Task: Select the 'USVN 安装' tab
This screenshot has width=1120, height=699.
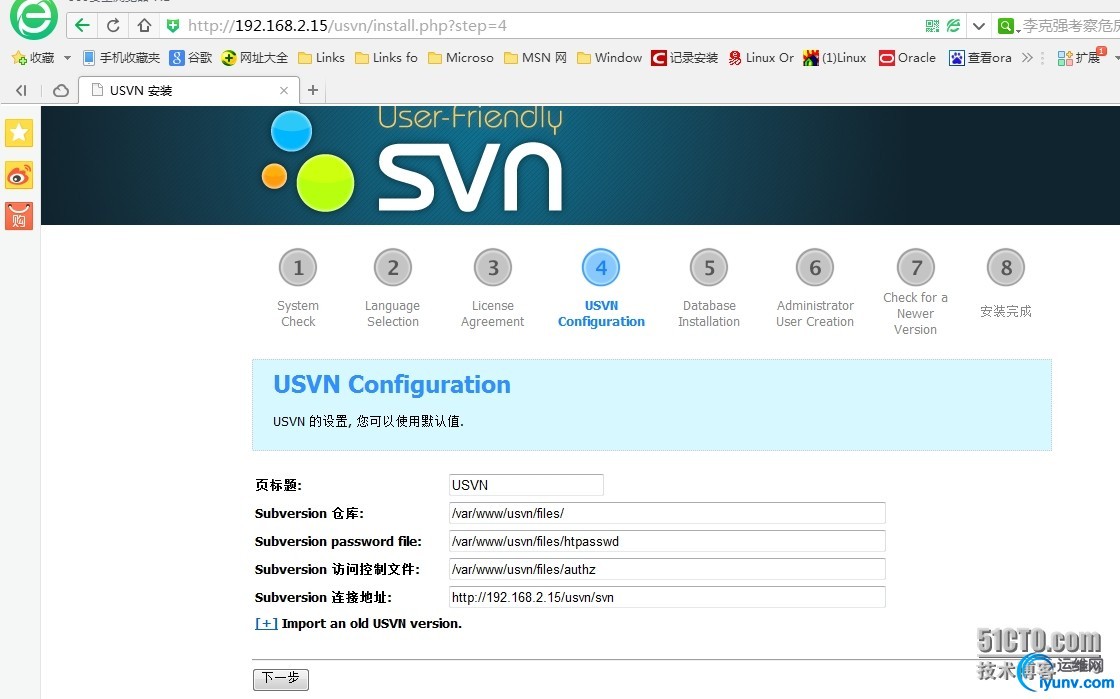Action: 189,91
